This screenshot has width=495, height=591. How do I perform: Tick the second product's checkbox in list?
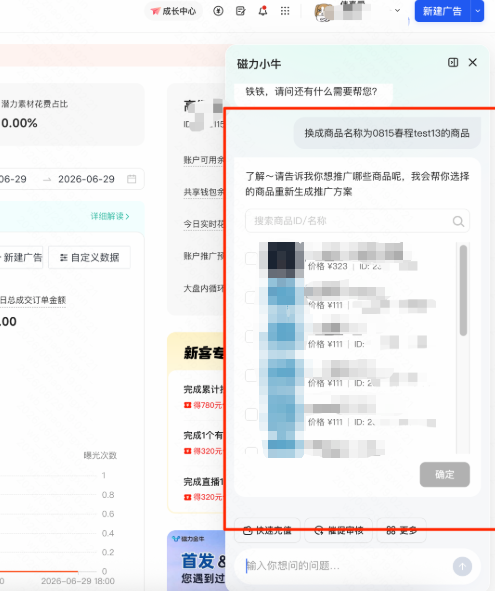pos(251,297)
